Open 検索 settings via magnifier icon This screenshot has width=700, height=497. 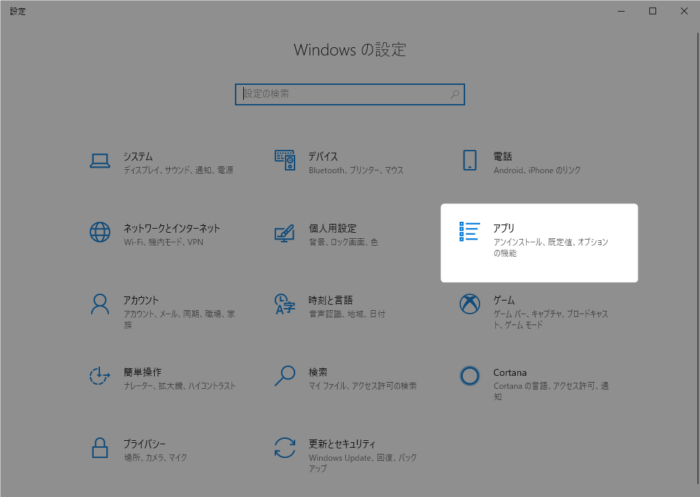[x=285, y=376]
